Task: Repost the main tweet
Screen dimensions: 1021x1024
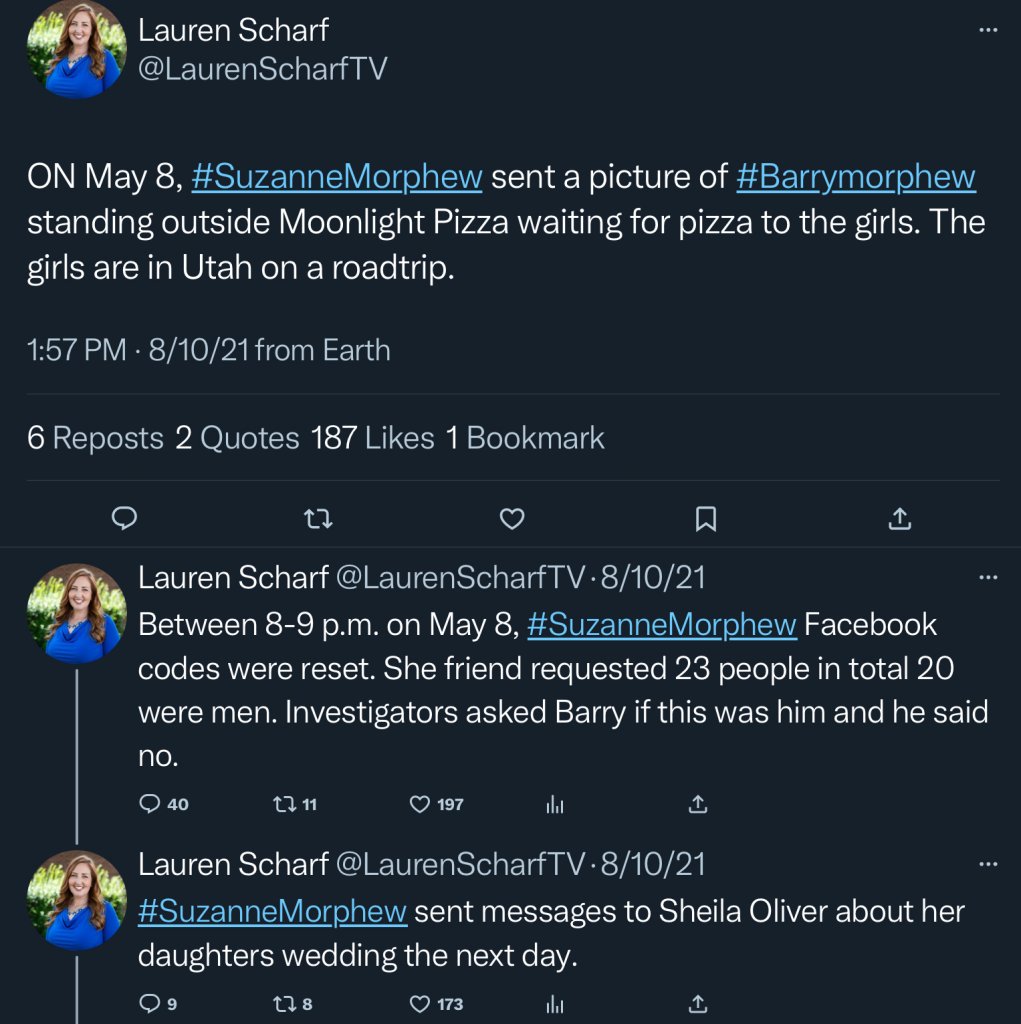Action: [318, 518]
